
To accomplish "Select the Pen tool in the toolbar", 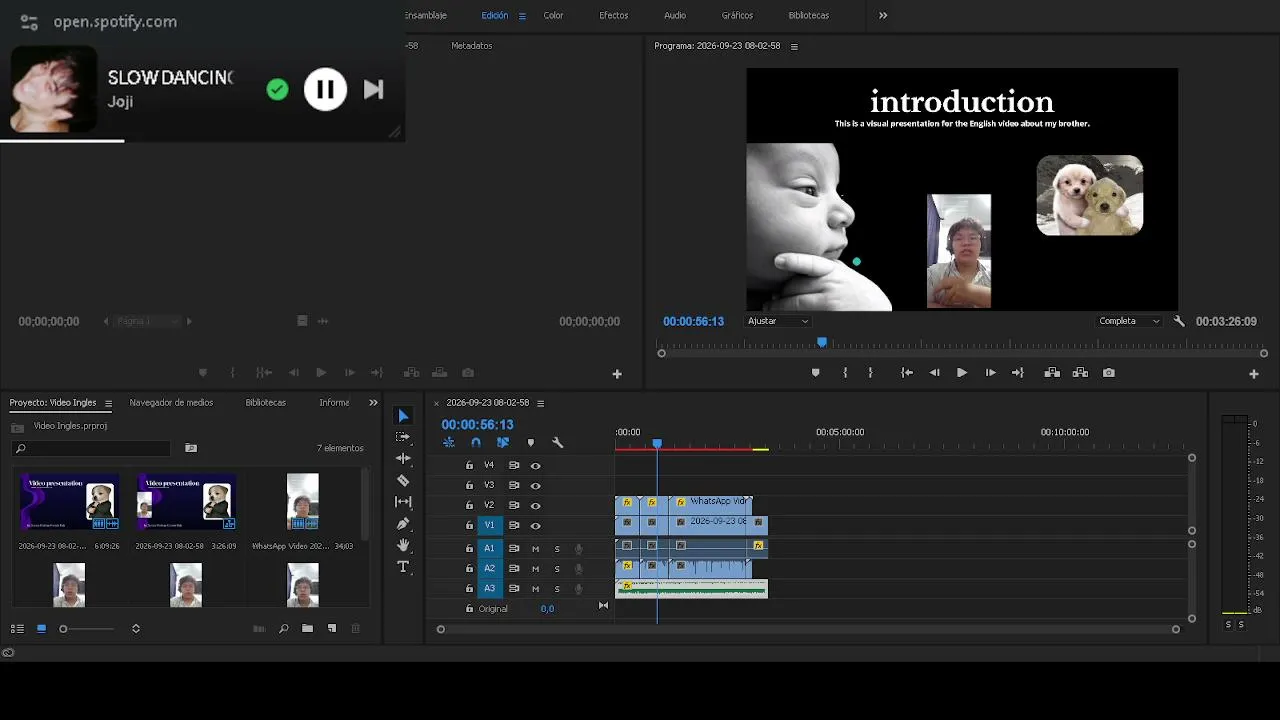I will click(403, 523).
